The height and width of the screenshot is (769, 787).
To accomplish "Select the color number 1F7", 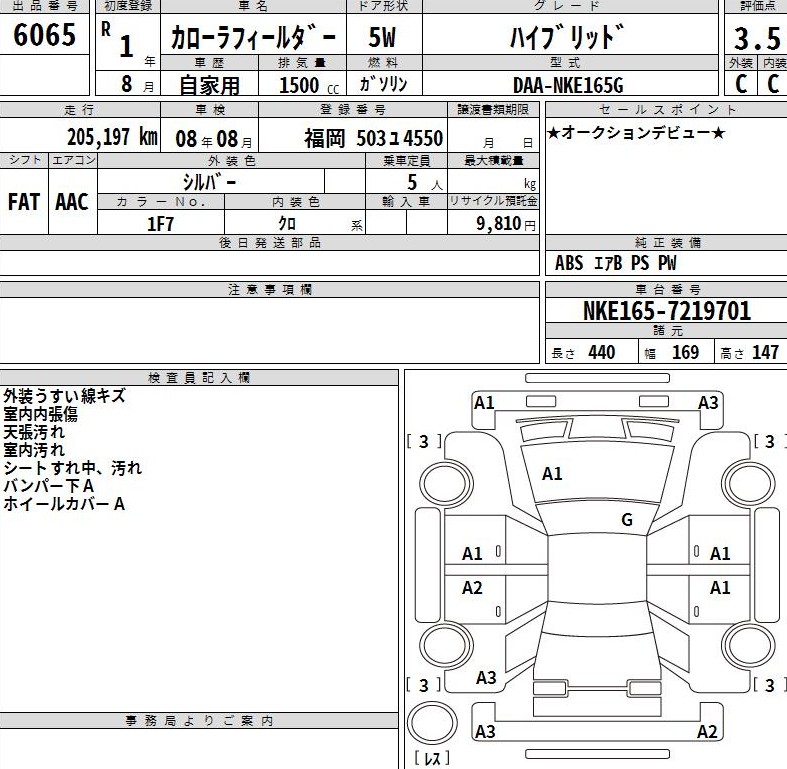I will coord(160,223).
